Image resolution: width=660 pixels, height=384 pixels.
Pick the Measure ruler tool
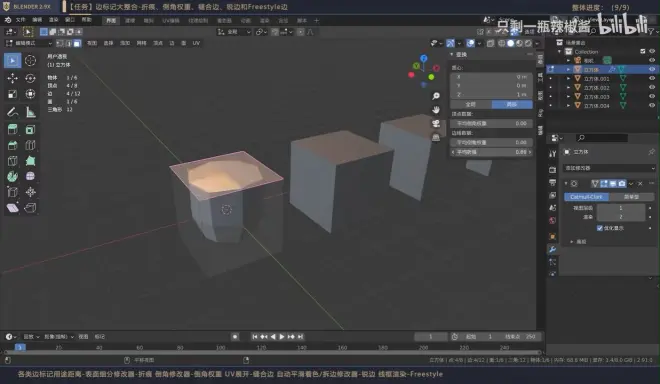30,112
